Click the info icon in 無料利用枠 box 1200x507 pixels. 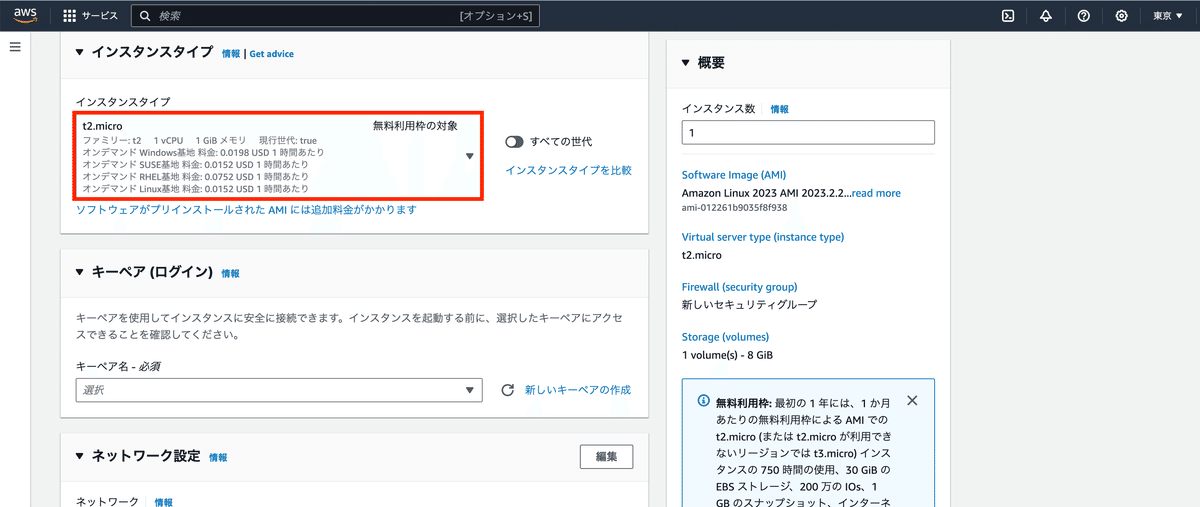(703, 401)
